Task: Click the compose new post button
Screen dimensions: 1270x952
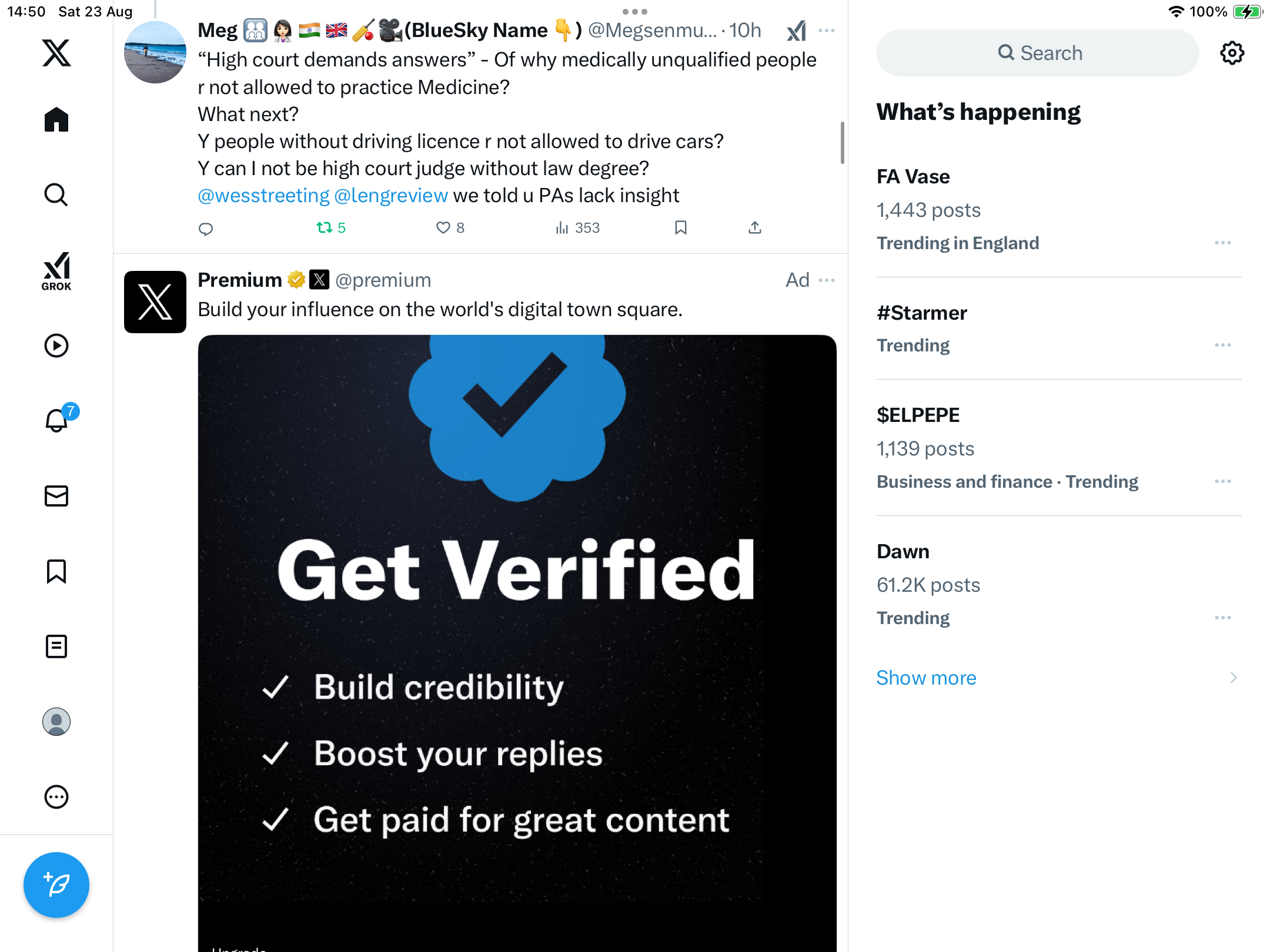Action: [56, 885]
